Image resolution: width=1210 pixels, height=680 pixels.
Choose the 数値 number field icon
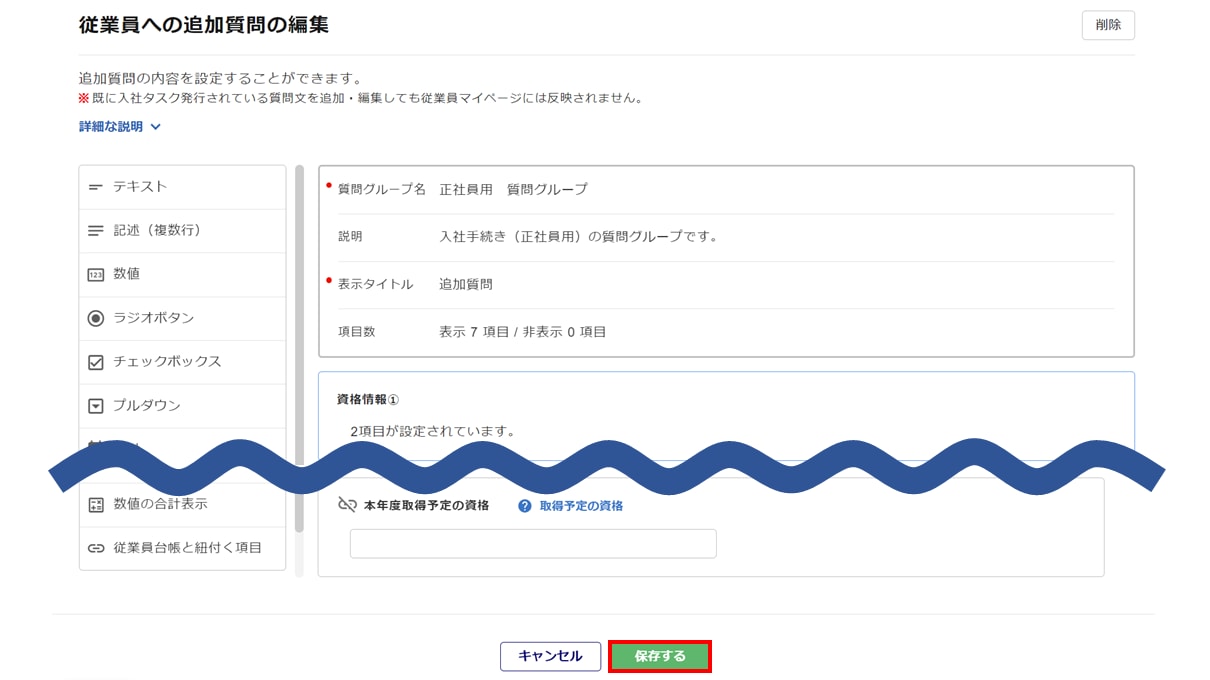click(x=96, y=275)
